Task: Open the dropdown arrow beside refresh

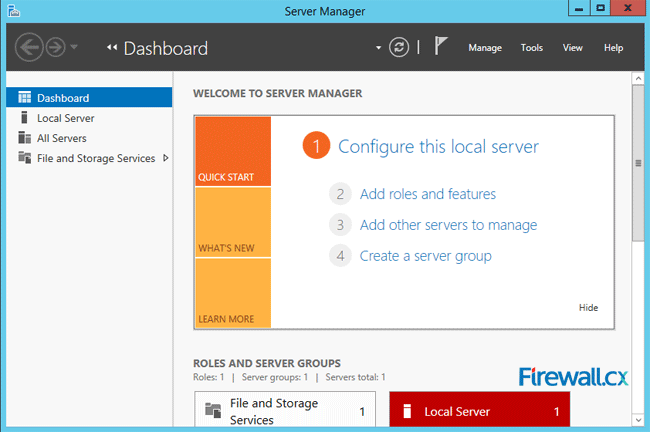Action: [x=378, y=48]
